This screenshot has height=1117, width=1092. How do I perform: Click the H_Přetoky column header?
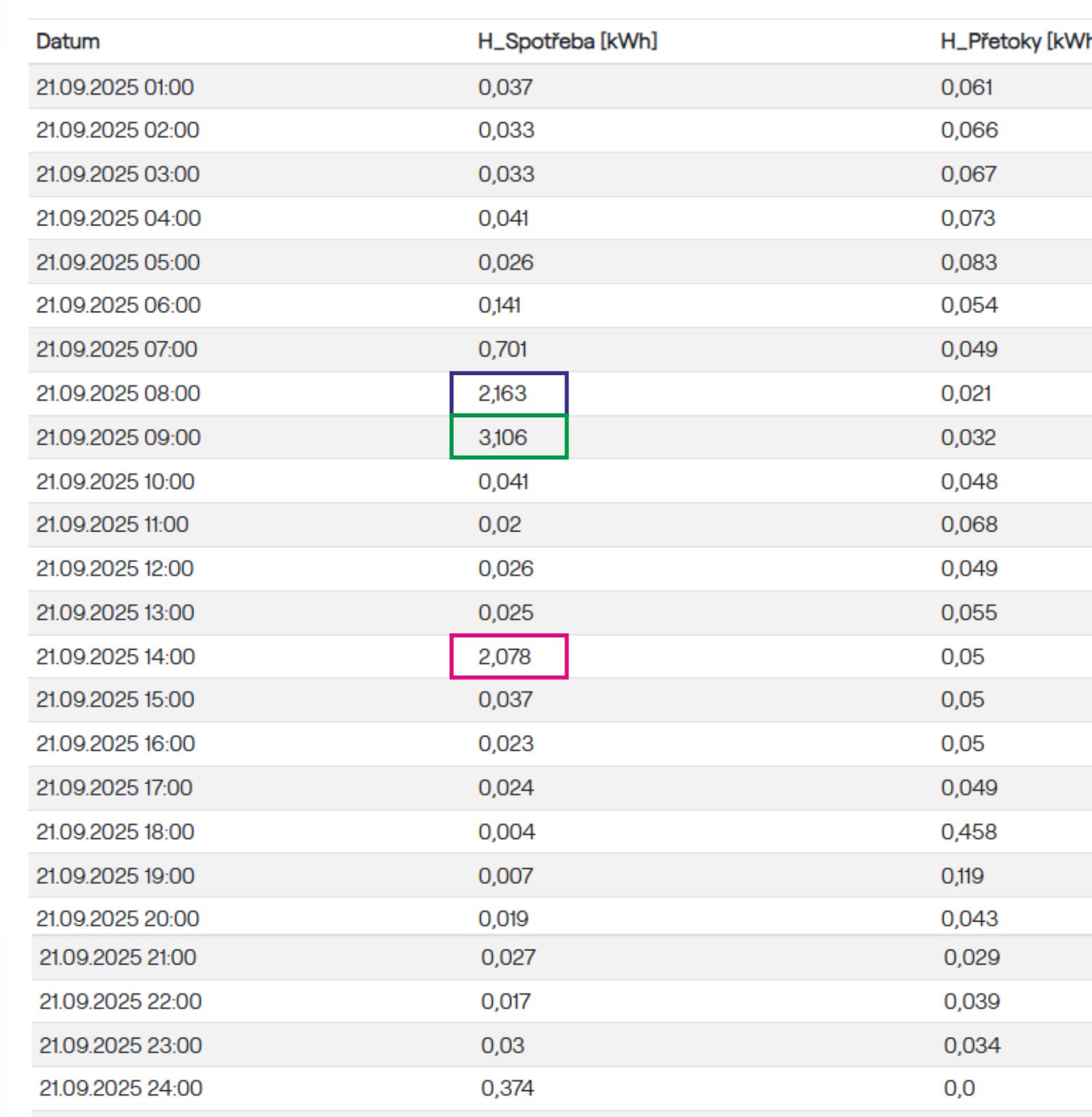pyautogui.click(x=1014, y=42)
